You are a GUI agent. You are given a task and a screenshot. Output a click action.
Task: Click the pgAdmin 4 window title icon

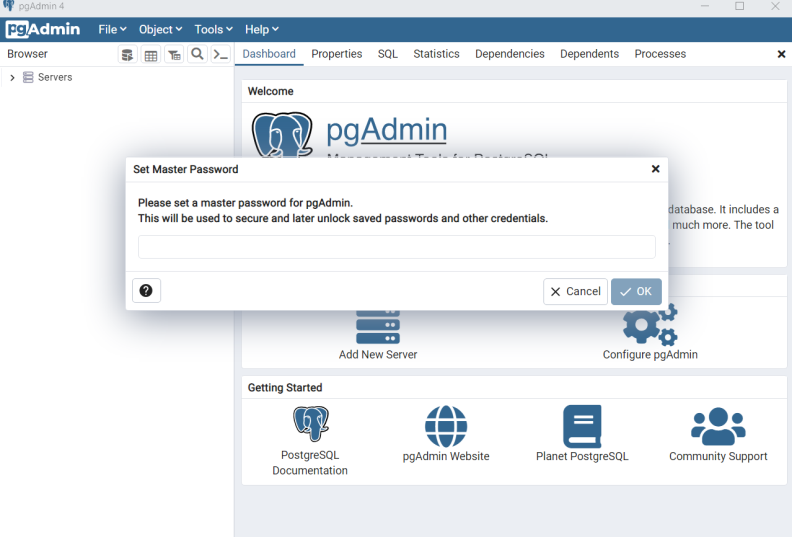click(x=9, y=6)
